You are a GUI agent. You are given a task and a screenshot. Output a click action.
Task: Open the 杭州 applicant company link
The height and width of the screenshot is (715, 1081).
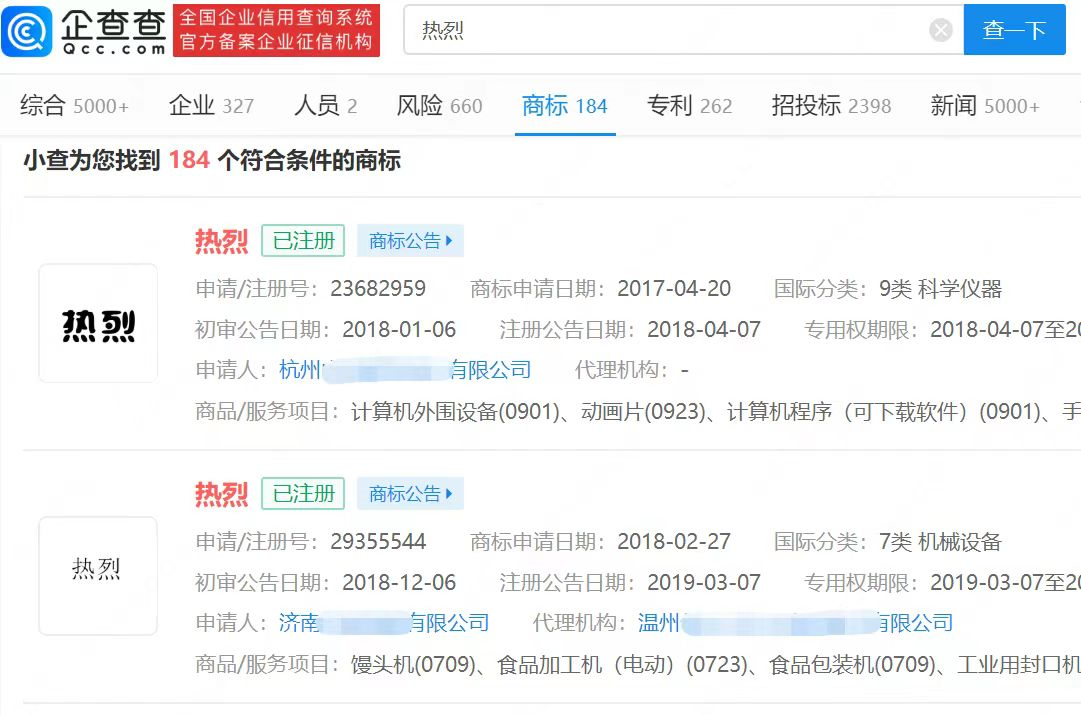[x=405, y=370]
